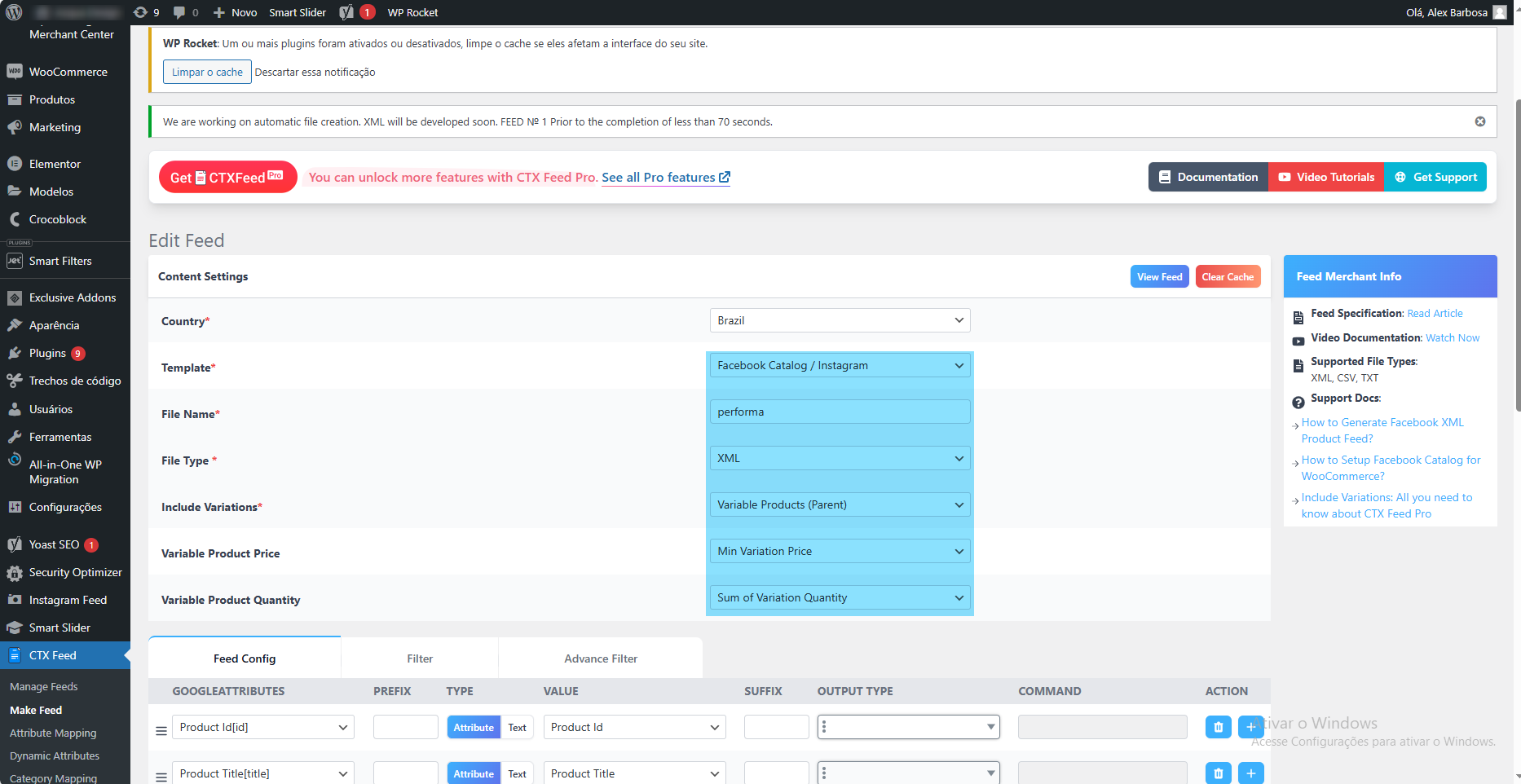Open the Yoast SEO admin bar icon
Image resolution: width=1521 pixels, height=784 pixels.
pos(347,12)
